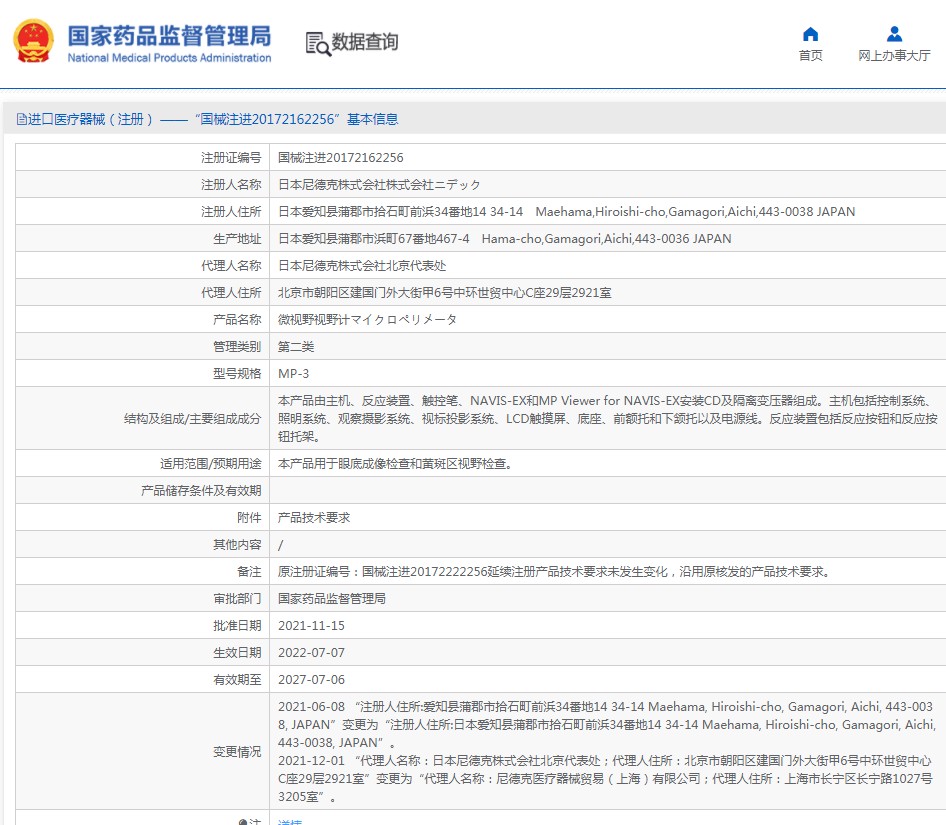Click the national emblem logo
This screenshot has height=825, width=946.
pos(33,43)
